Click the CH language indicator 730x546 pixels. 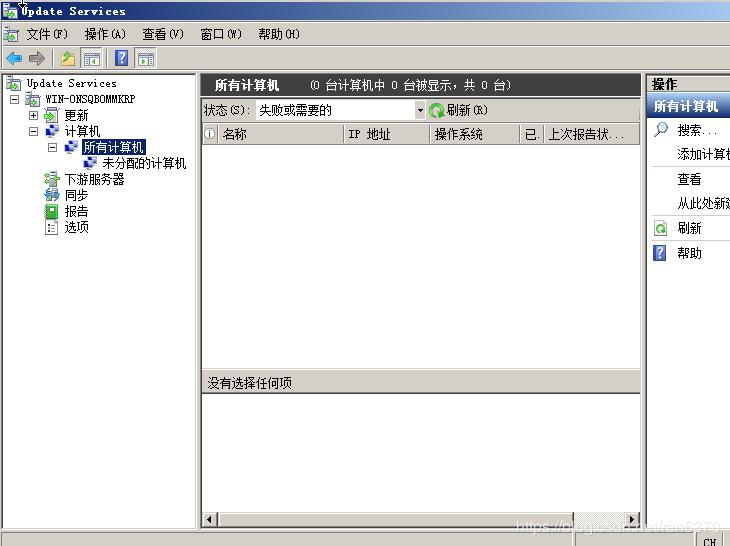(710, 541)
